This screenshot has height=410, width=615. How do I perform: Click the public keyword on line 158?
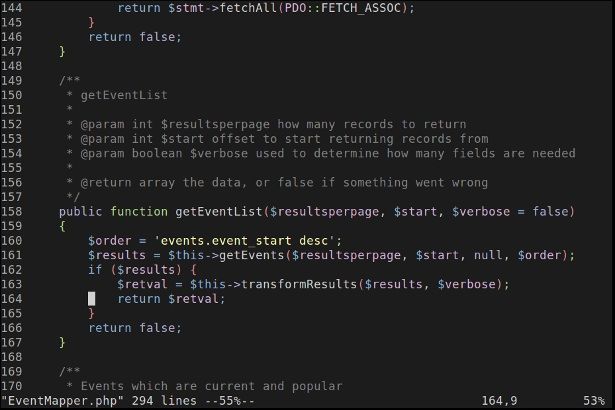[x=81, y=211]
